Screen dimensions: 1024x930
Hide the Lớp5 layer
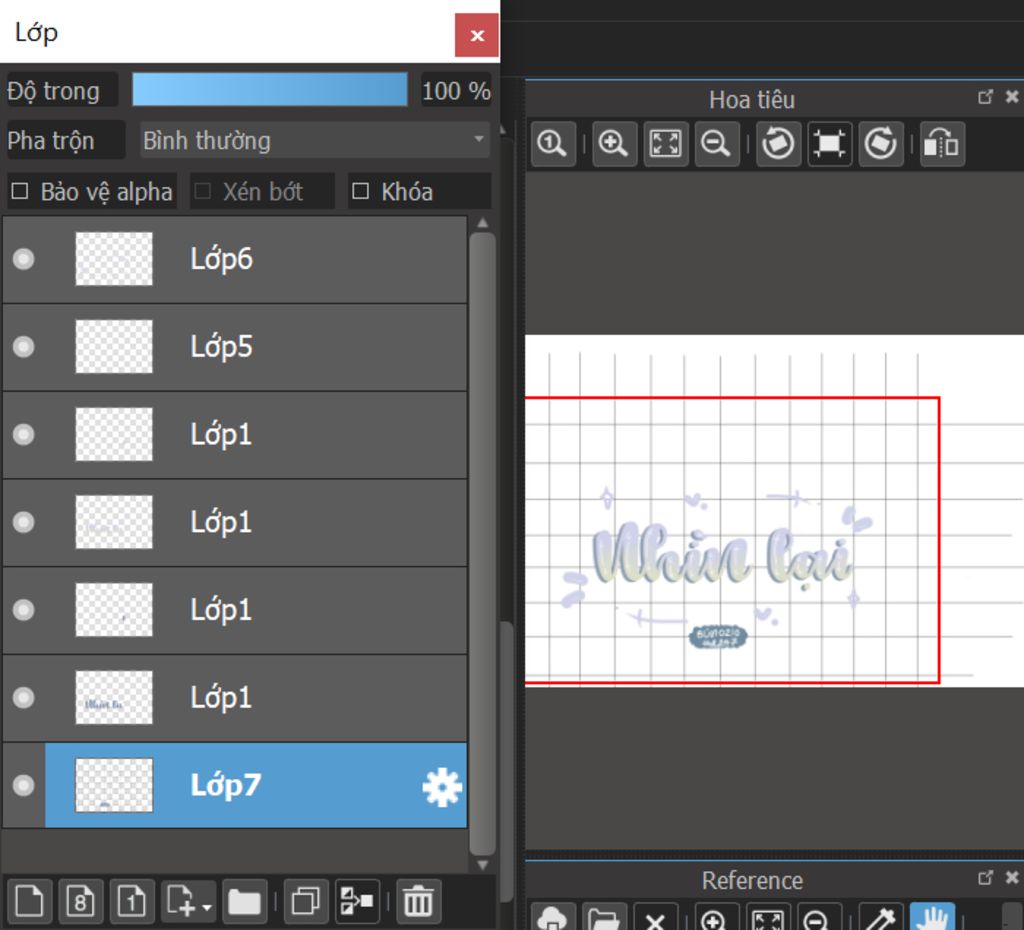point(24,347)
